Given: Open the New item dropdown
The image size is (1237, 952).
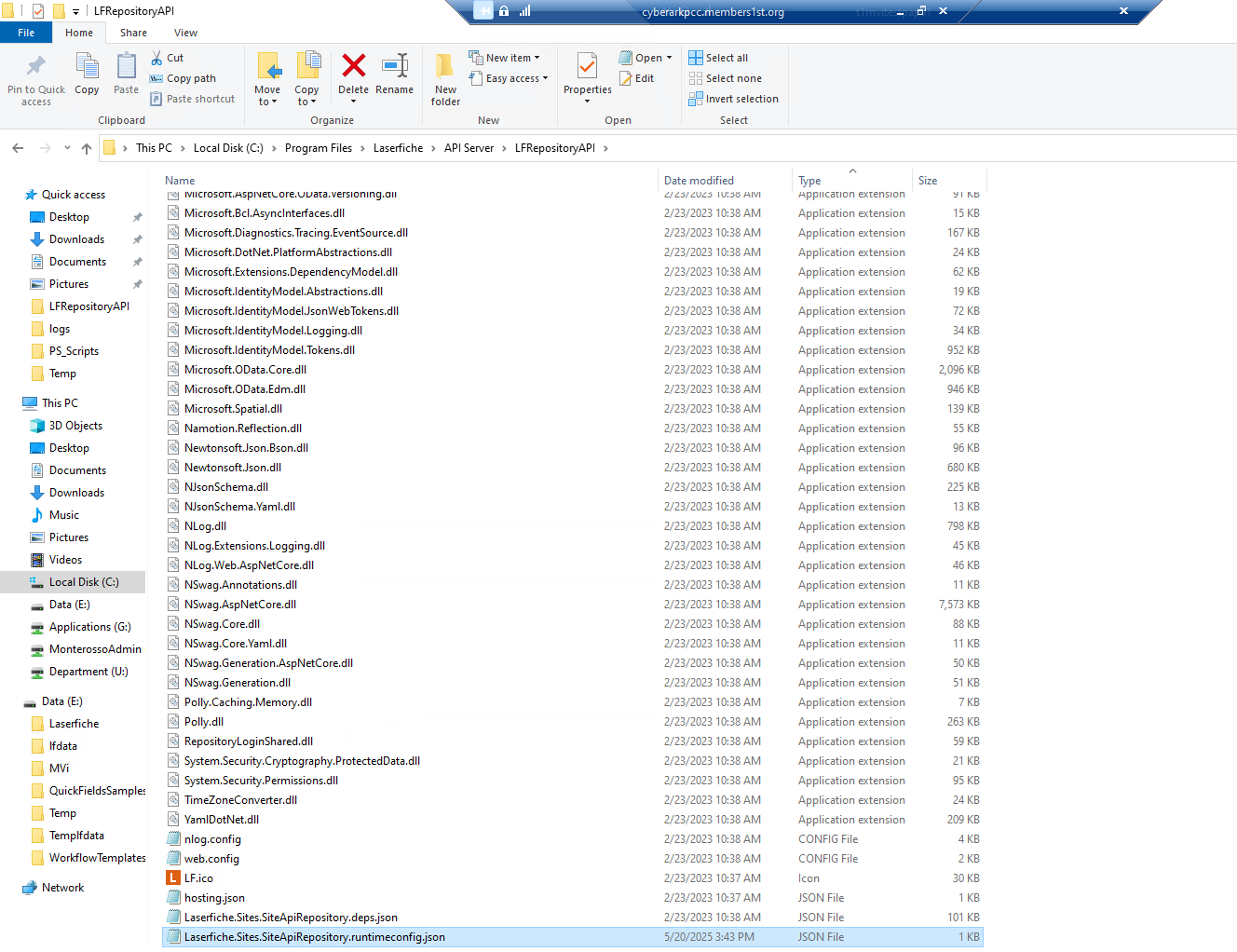Looking at the screenshot, I should [504, 58].
